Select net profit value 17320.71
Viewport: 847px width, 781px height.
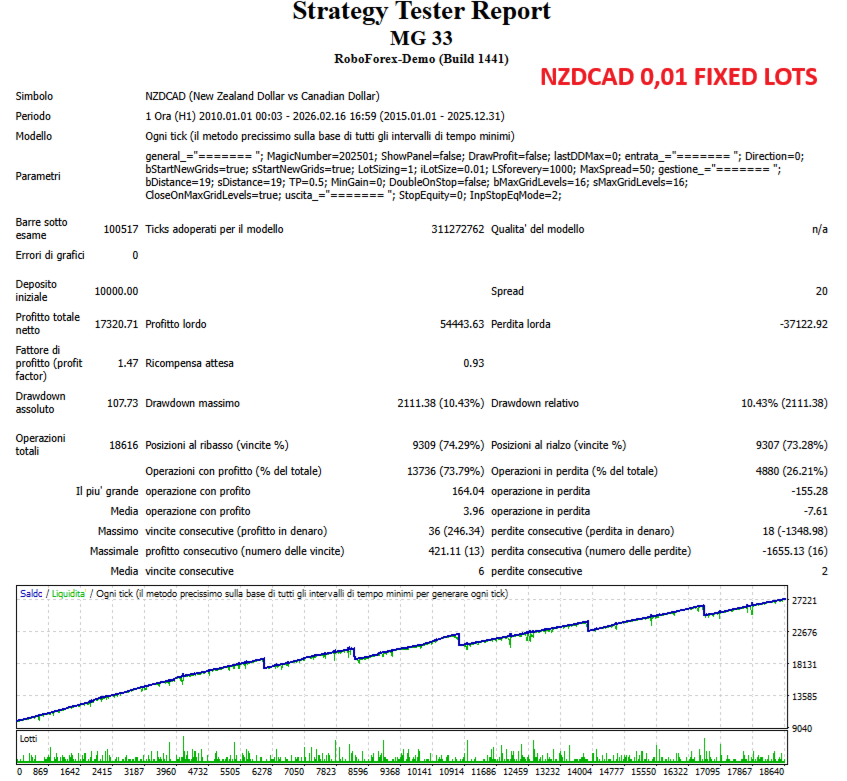point(116,324)
